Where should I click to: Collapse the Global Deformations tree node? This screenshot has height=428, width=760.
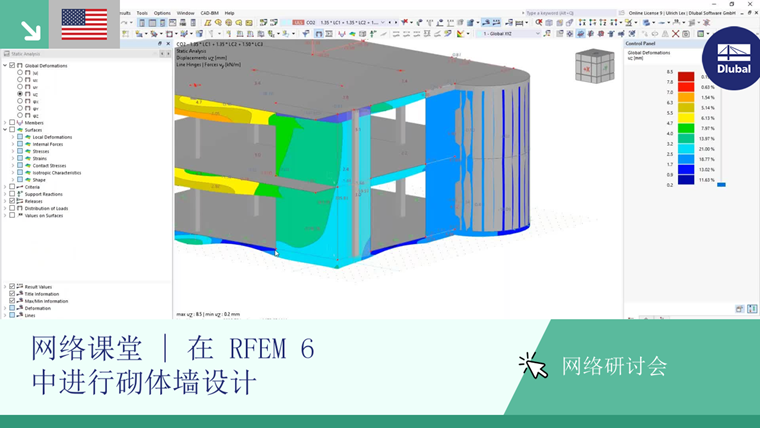pyautogui.click(x=5, y=65)
